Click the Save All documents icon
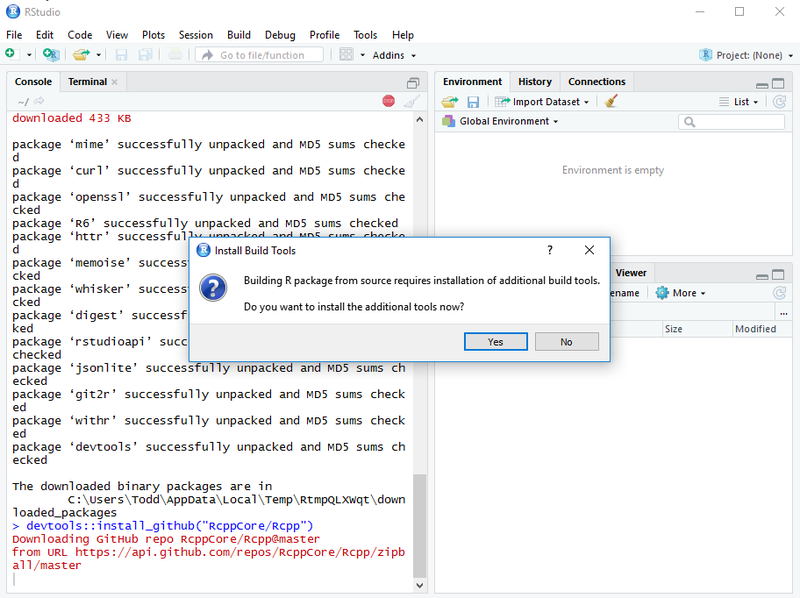Screen dimensions: 800x598 click(145, 55)
